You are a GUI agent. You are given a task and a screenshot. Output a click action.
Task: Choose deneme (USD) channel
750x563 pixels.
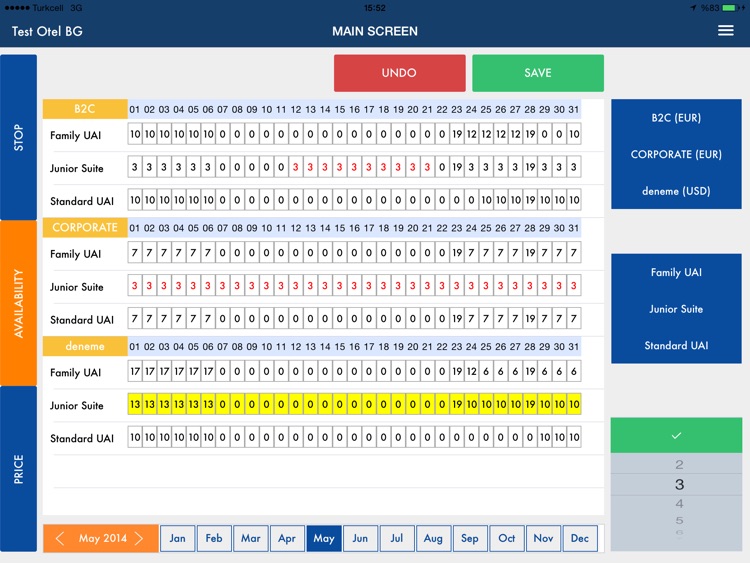676,191
